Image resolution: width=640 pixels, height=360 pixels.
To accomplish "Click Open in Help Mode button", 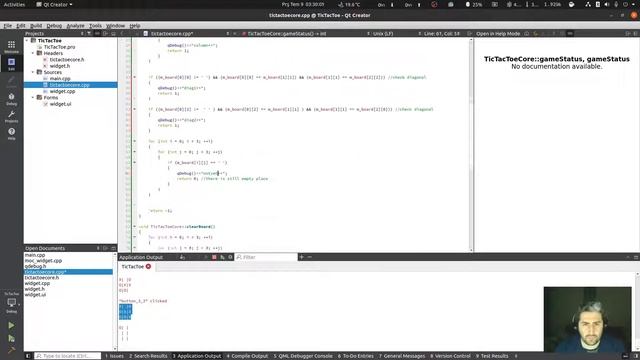I will 498,33.
